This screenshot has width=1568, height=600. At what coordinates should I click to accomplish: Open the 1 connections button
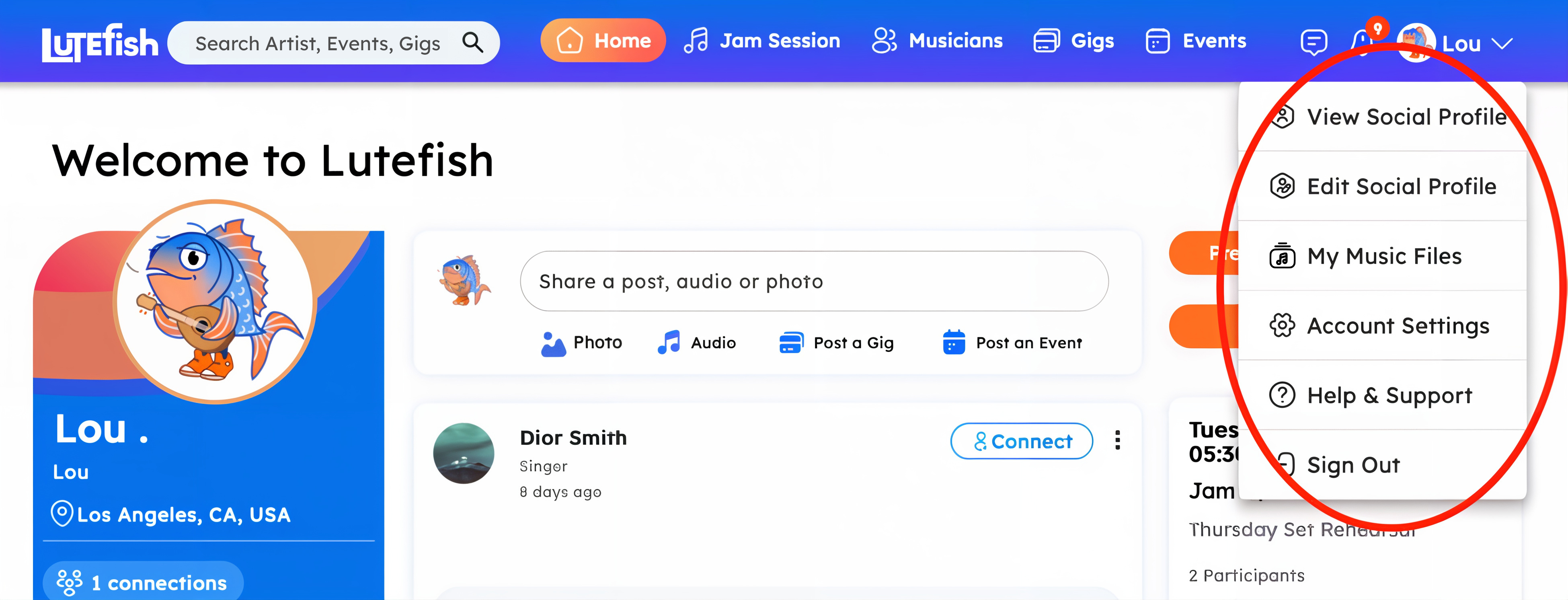tap(143, 582)
